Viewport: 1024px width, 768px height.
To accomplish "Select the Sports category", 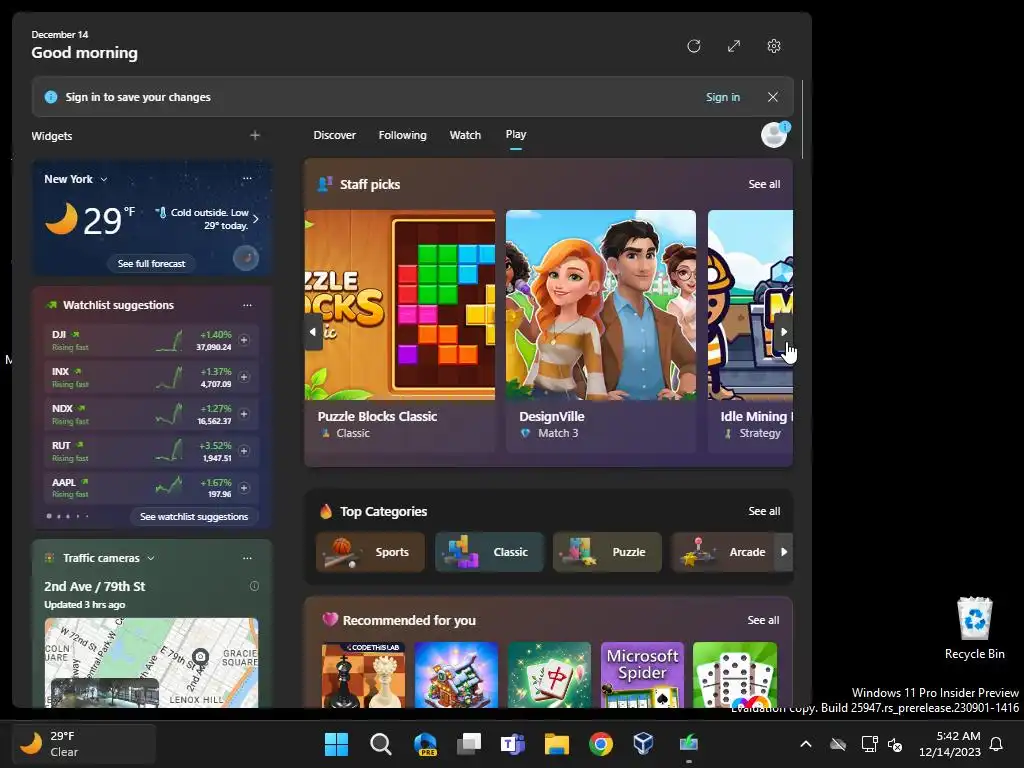I will pos(370,552).
